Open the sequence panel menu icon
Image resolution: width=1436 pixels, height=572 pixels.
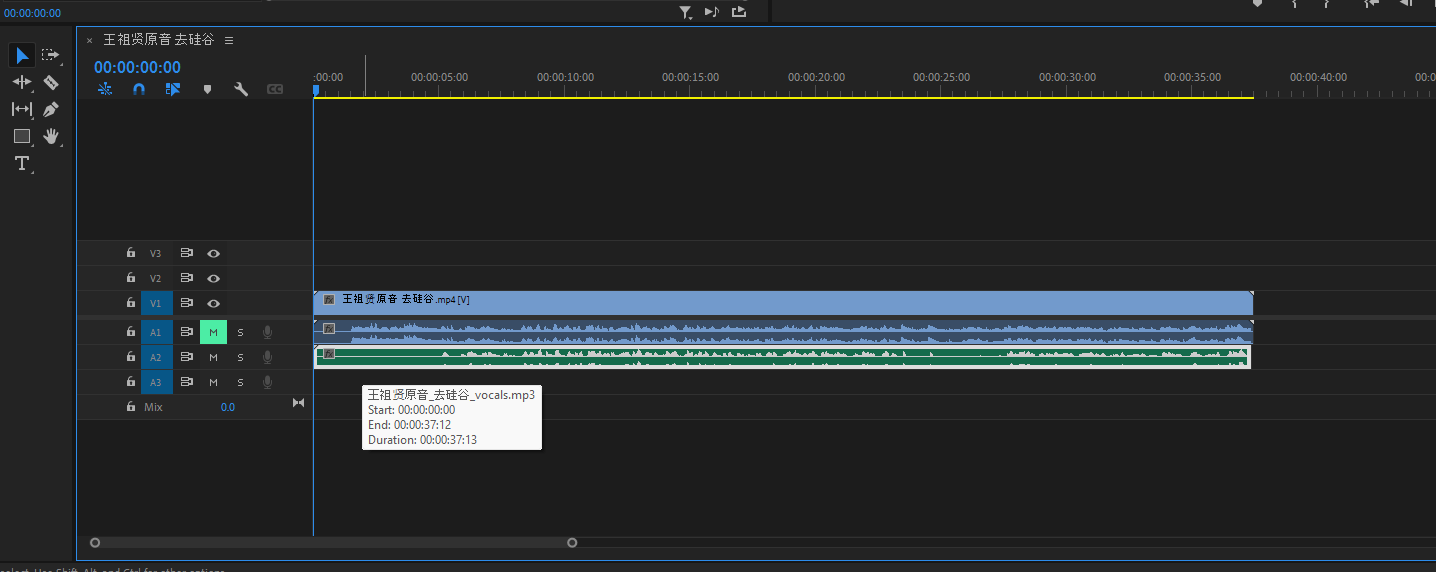click(x=229, y=40)
